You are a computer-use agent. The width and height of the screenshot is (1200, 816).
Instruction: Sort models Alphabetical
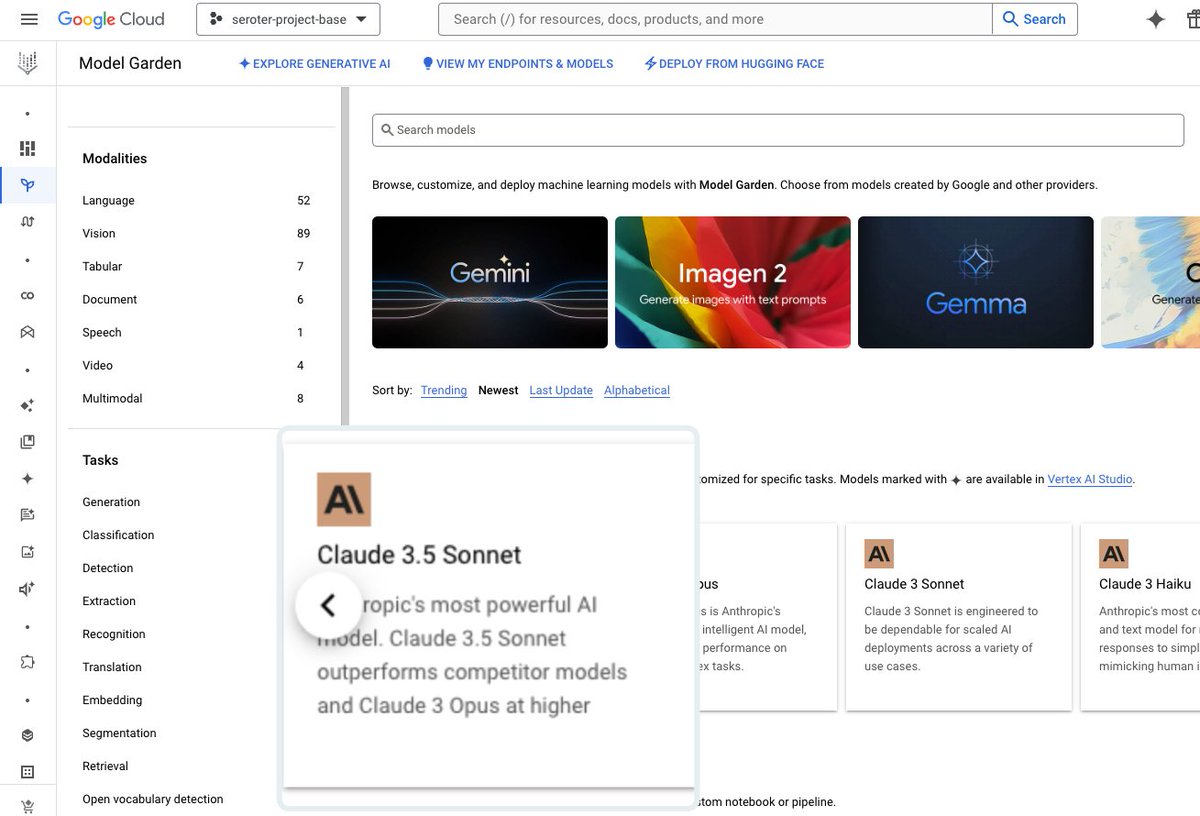pyautogui.click(x=637, y=391)
